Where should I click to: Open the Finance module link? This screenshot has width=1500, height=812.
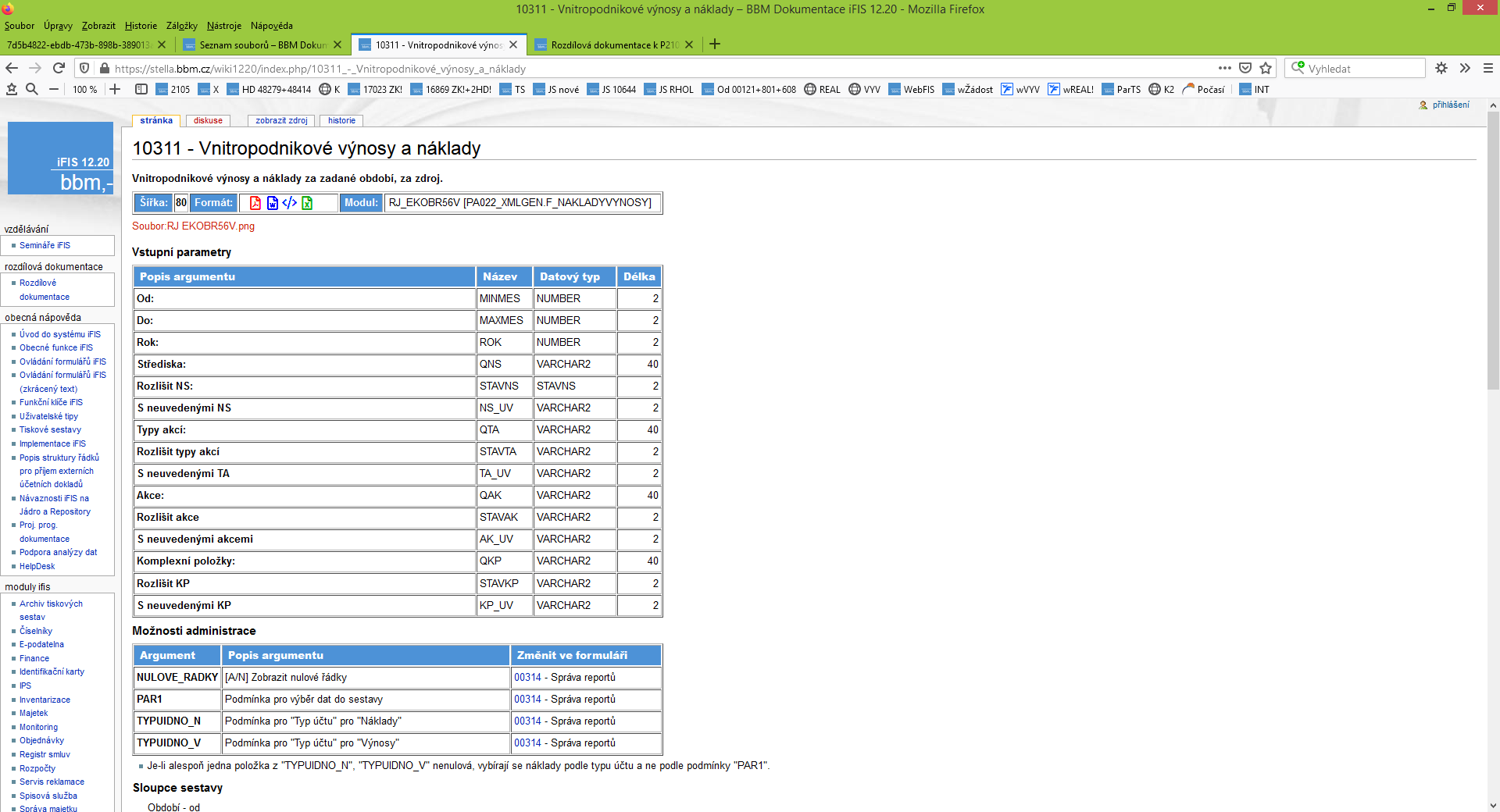[34, 658]
